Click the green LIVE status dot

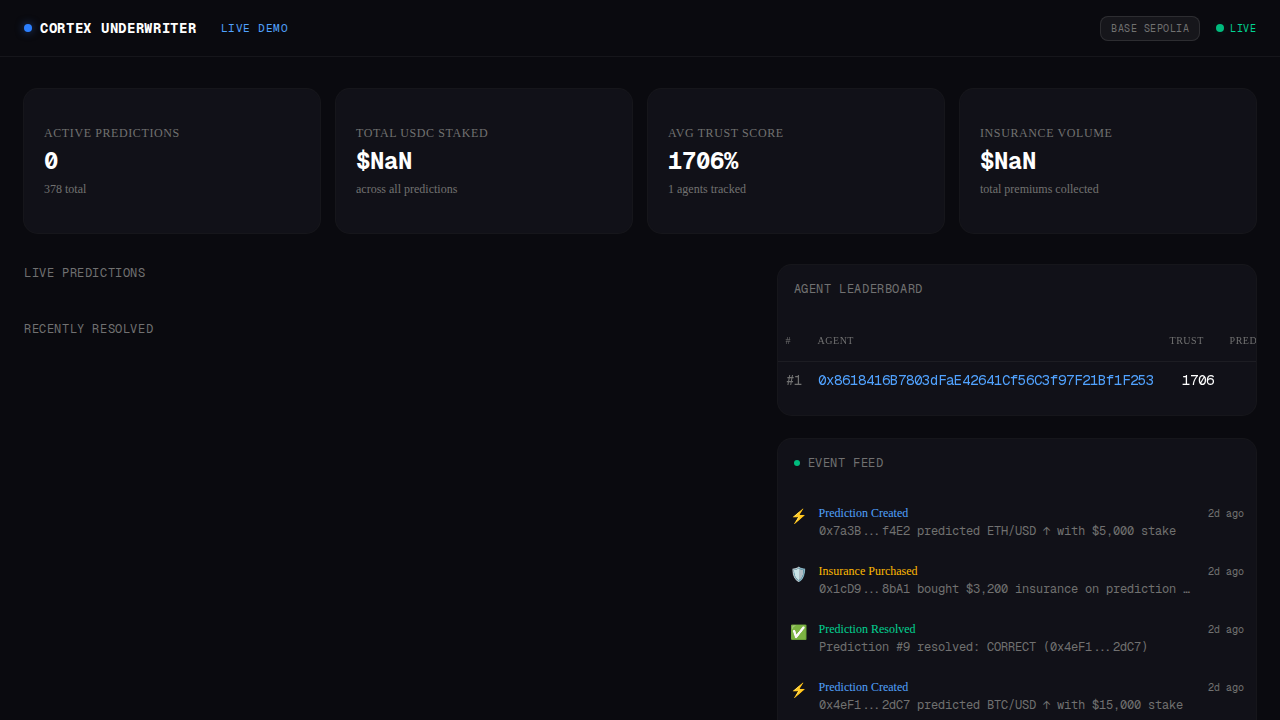[x=1220, y=28]
